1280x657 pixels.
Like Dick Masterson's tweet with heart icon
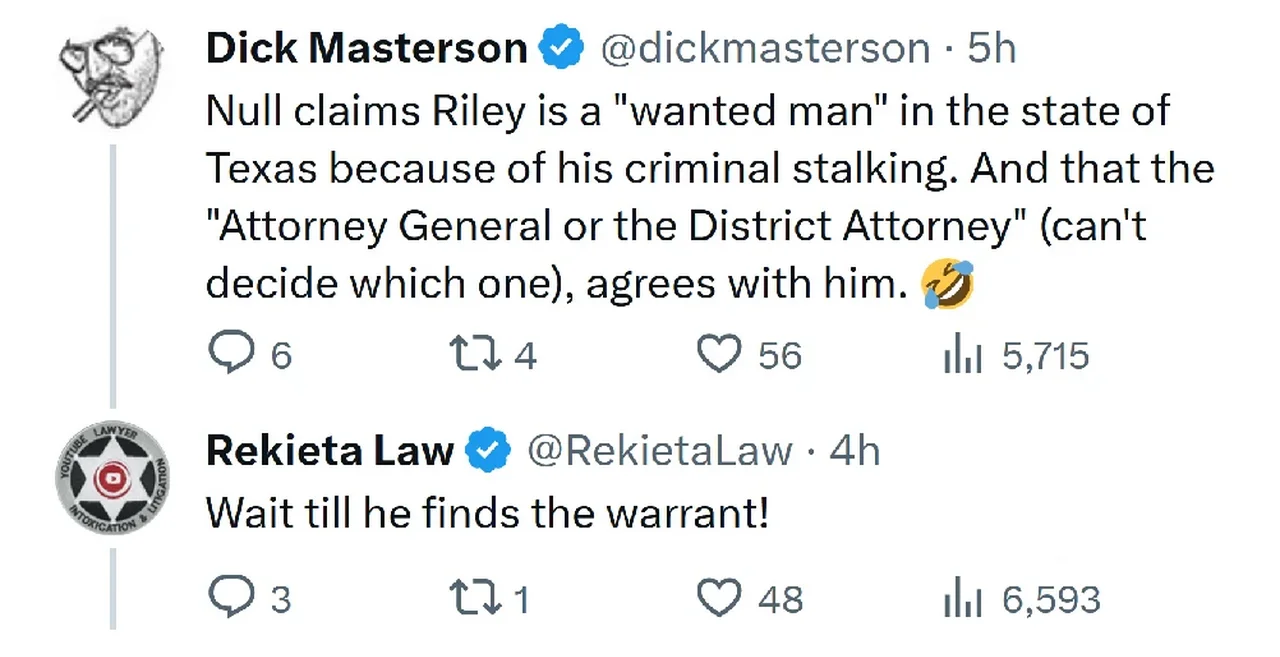click(716, 355)
